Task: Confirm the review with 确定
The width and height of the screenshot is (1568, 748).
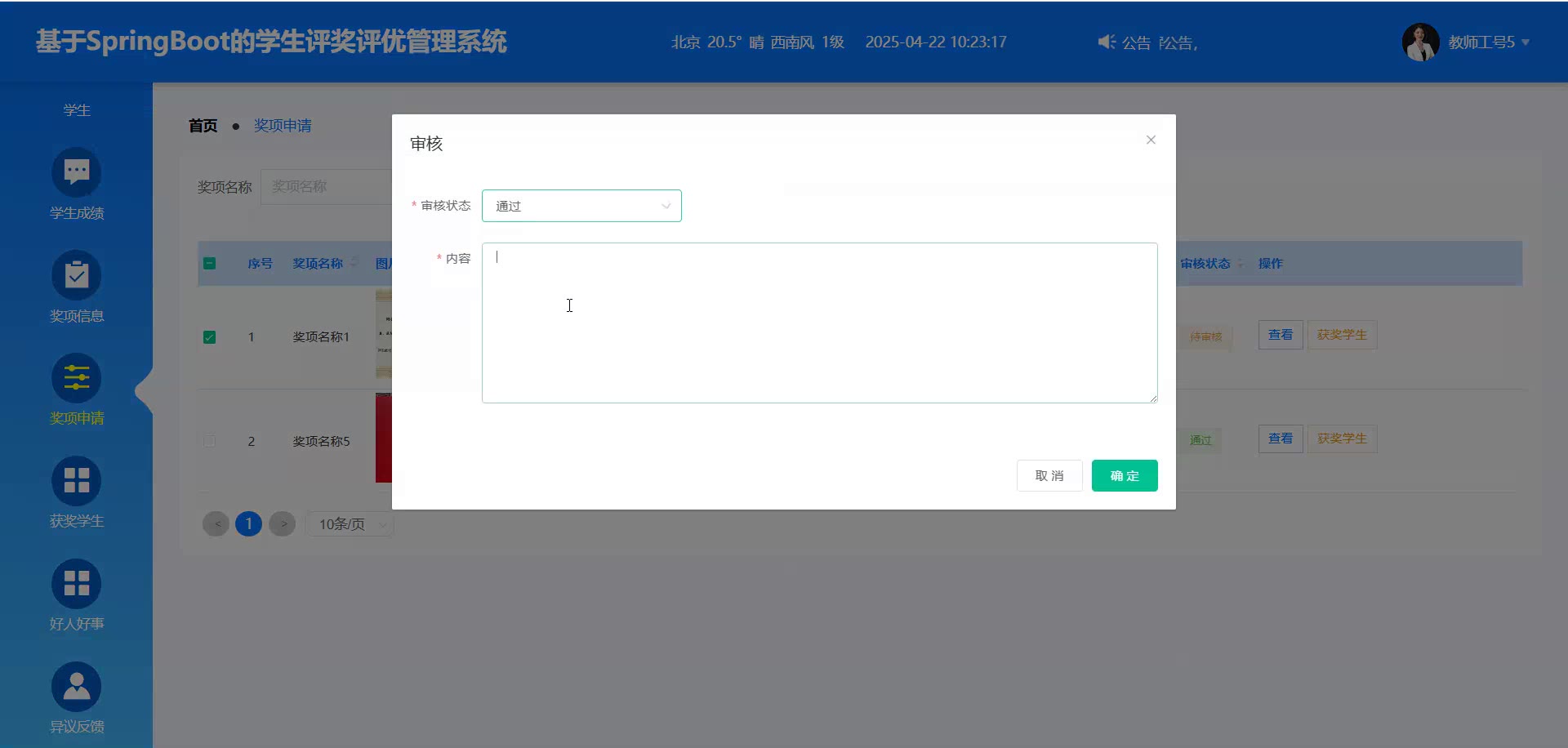Action: (1125, 475)
